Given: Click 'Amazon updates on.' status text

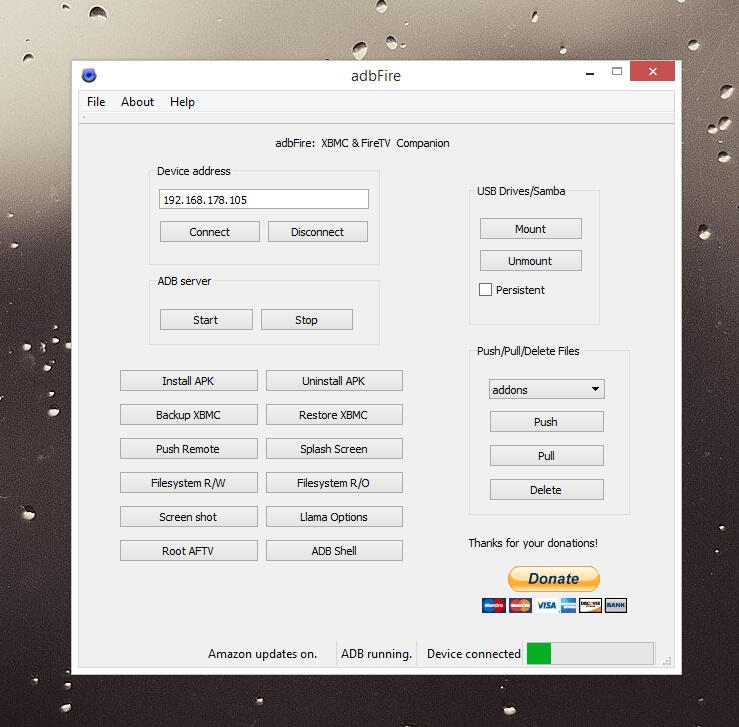Looking at the screenshot, I should 263,653.
